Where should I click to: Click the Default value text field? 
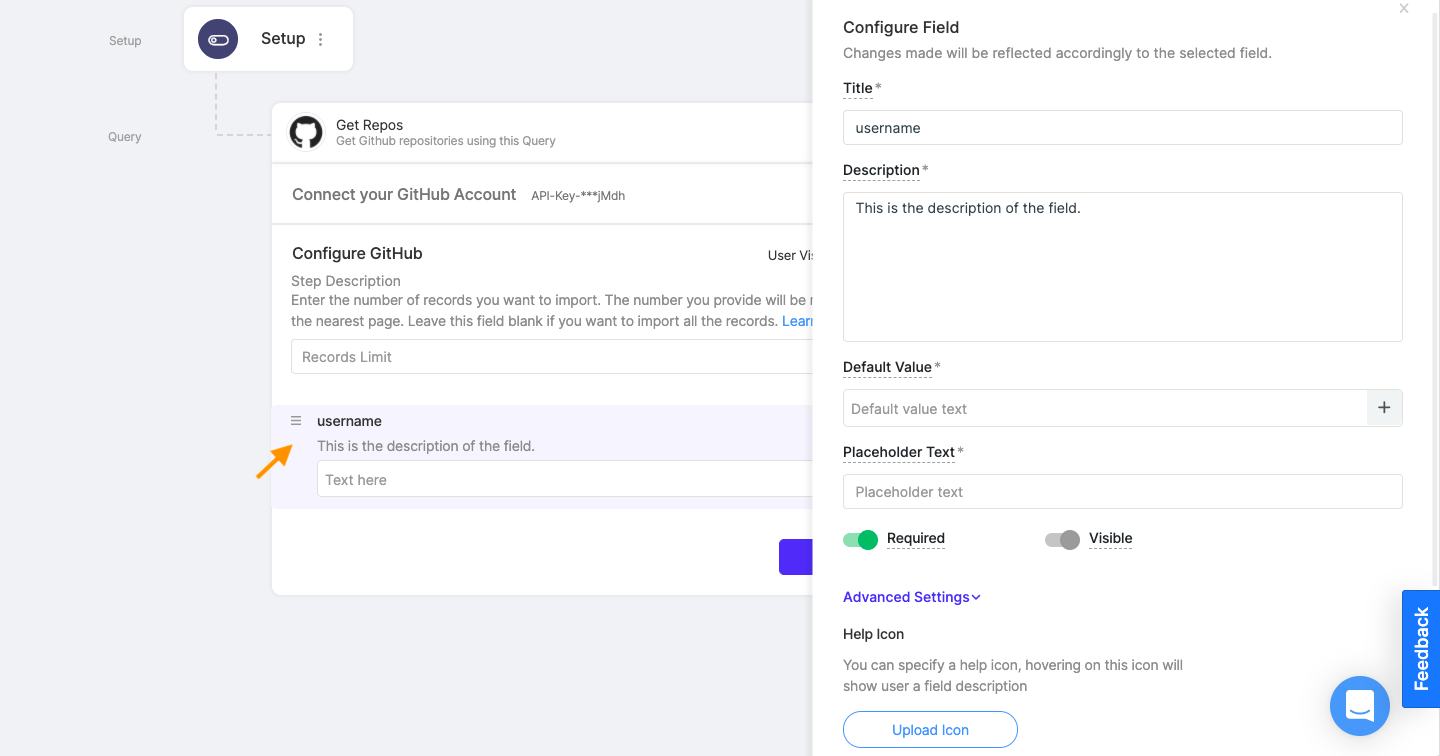[x=1105, y=408]
